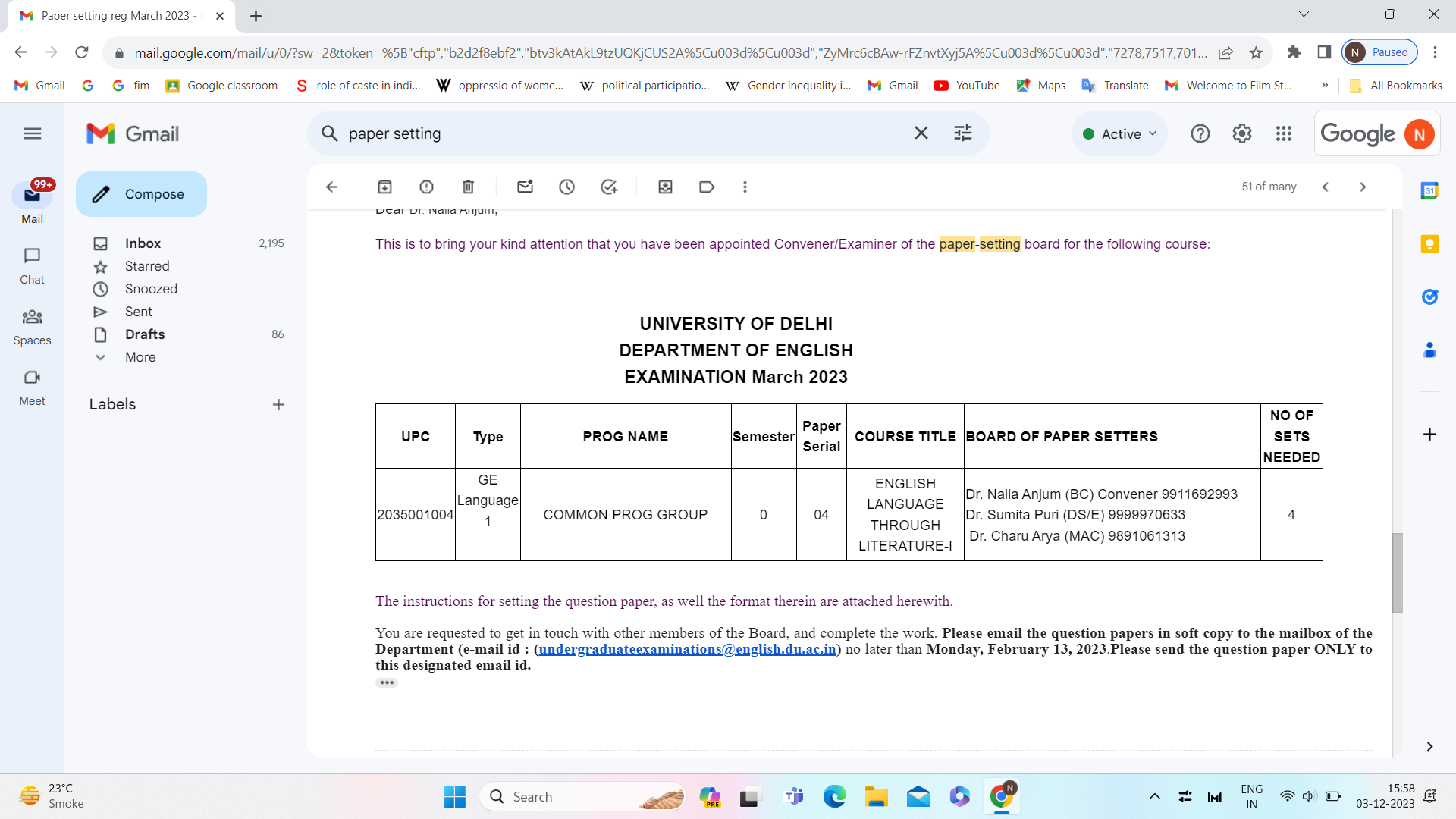Reload the page
The image size is (1456, 819).
82,52
